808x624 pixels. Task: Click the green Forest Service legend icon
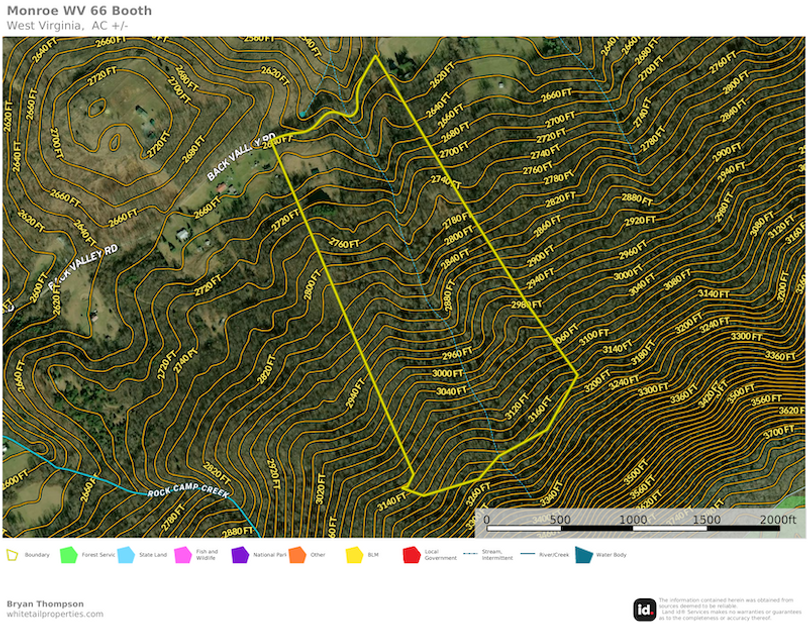[68, 554]
